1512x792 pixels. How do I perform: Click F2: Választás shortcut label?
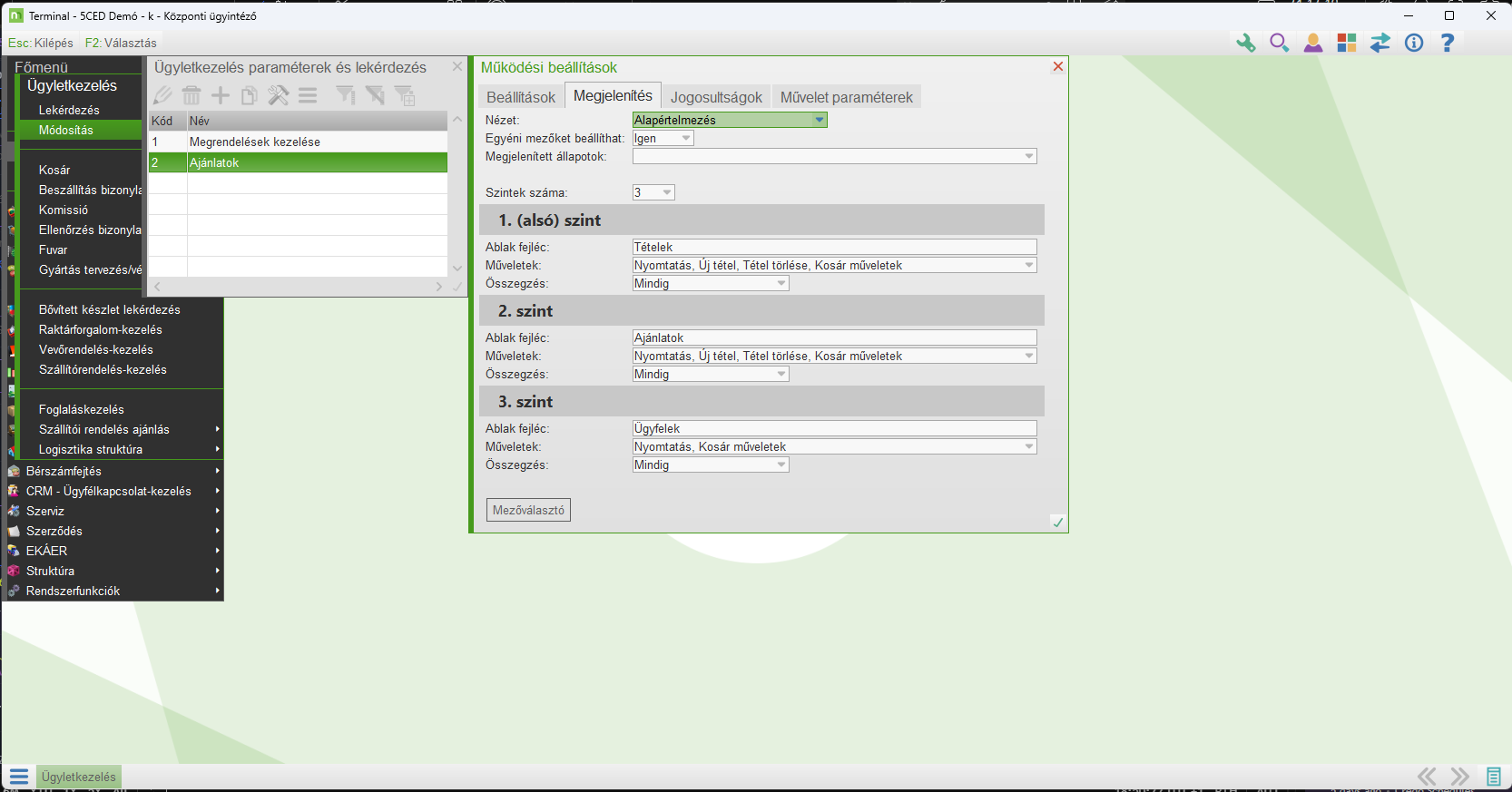pyautogui.click(x=121, y=43)
